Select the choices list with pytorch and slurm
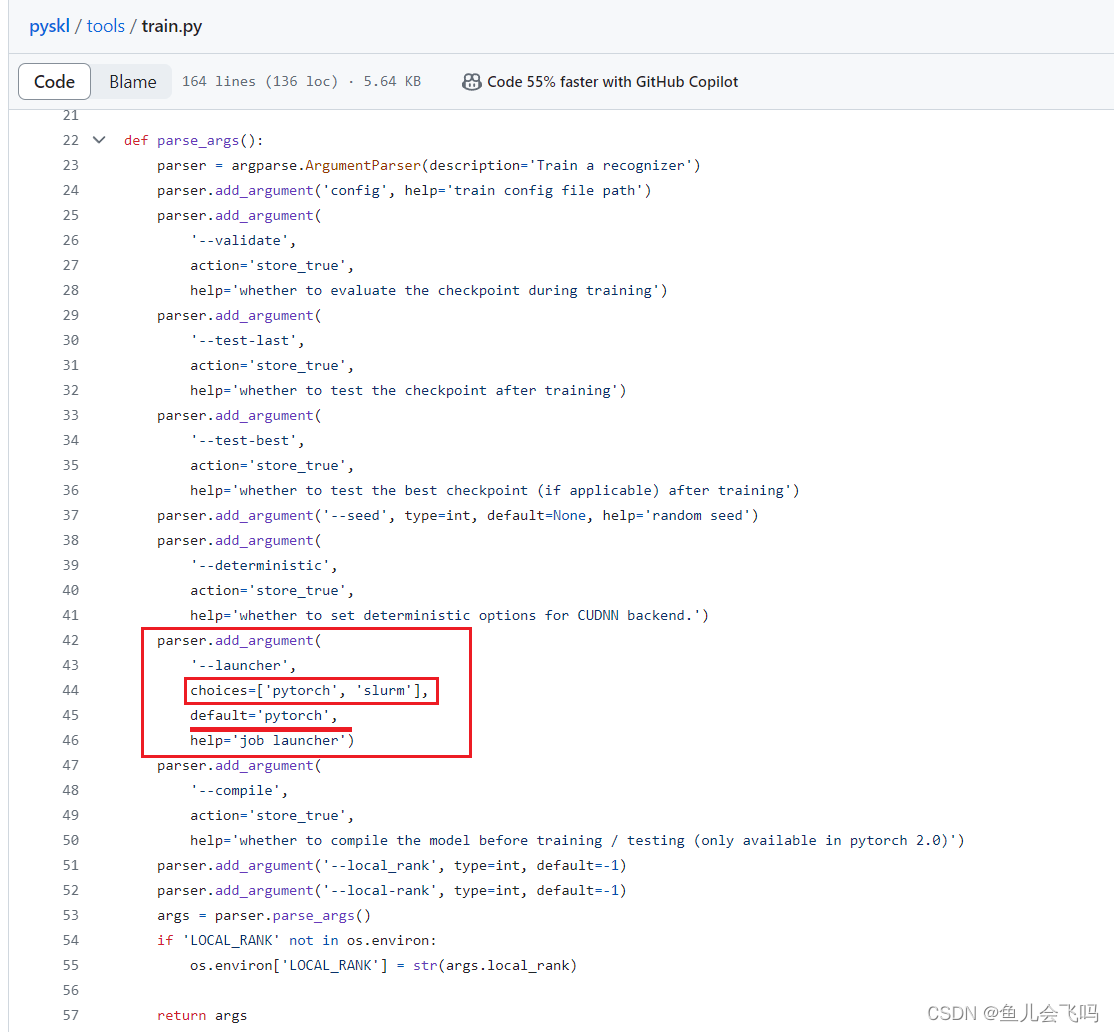Image resolution: width=1114 pixels, height=1032 pixels. pyautogui.click(x=311, y=690)
